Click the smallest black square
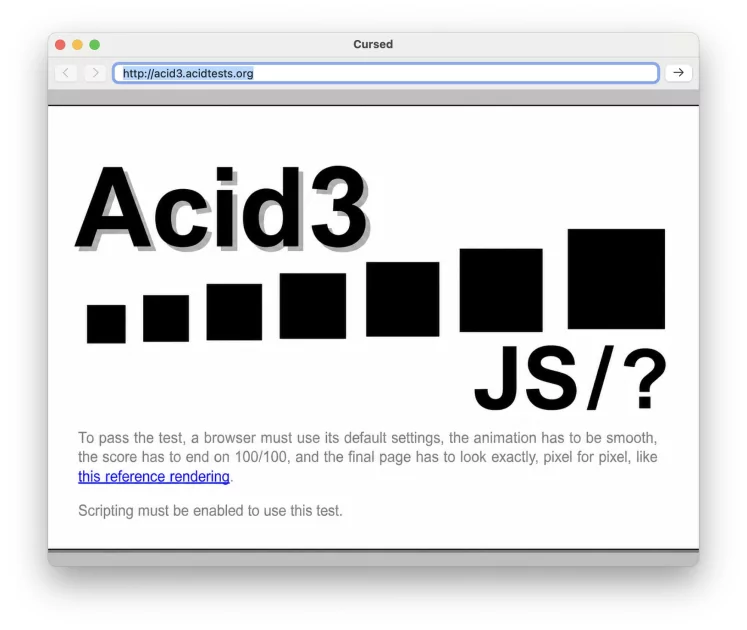 [106, 324]
